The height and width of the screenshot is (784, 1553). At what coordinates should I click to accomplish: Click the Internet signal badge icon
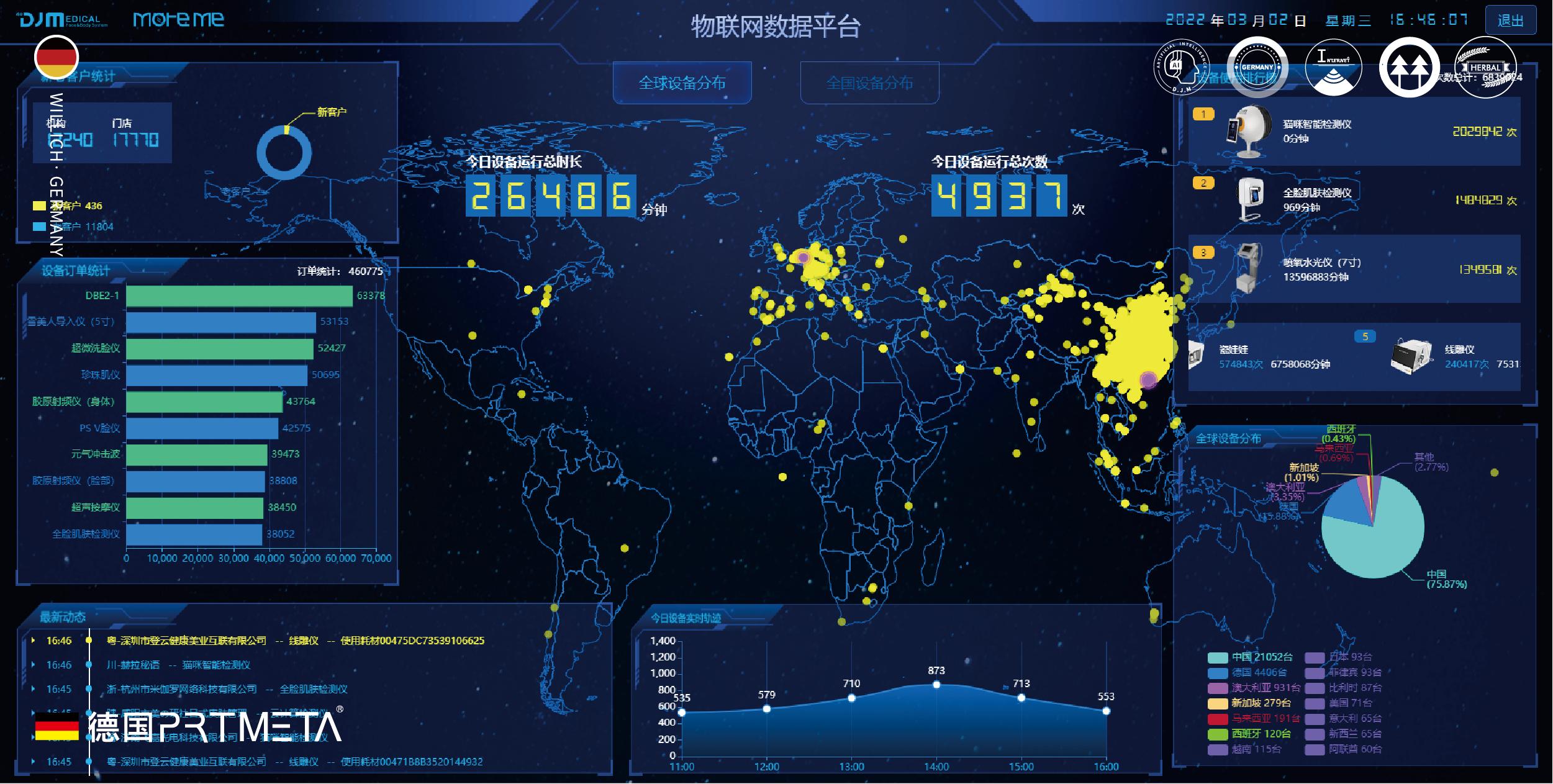click(1333, 67)
